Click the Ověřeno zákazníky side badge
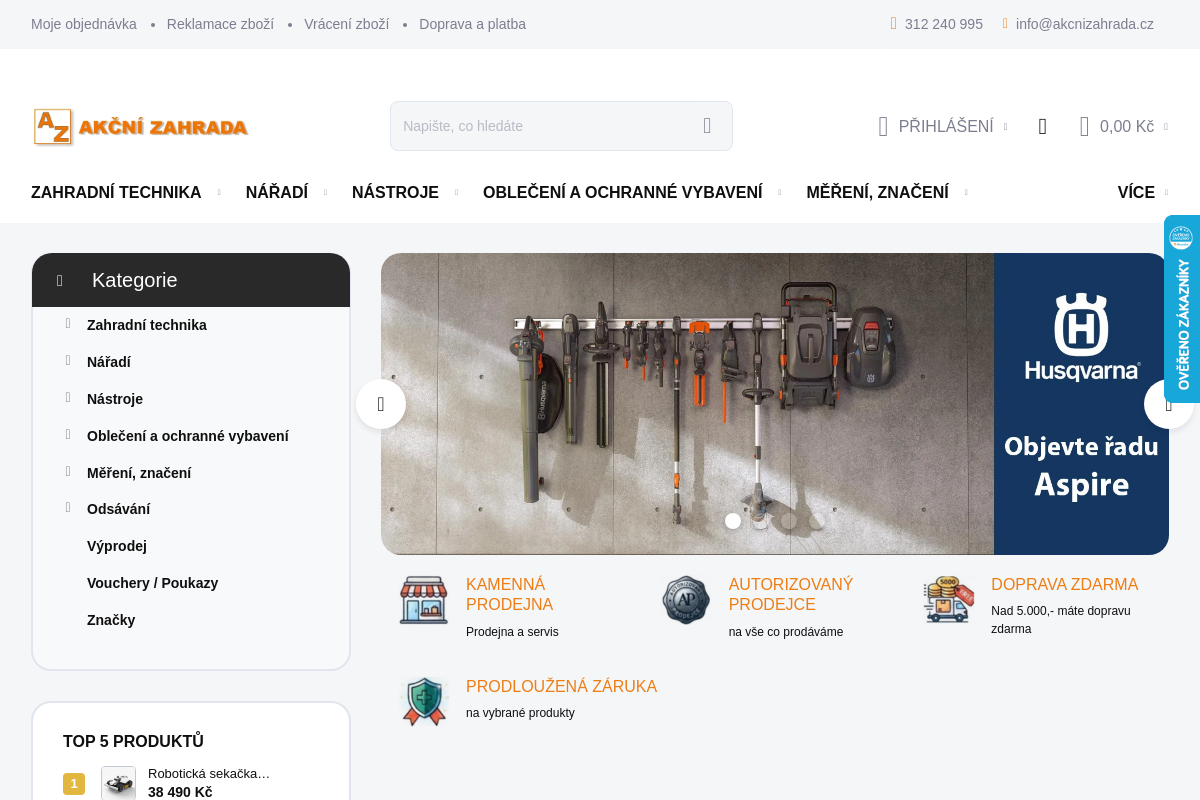The width and height of the screenshot is (1200, 800). point(1182,309)
